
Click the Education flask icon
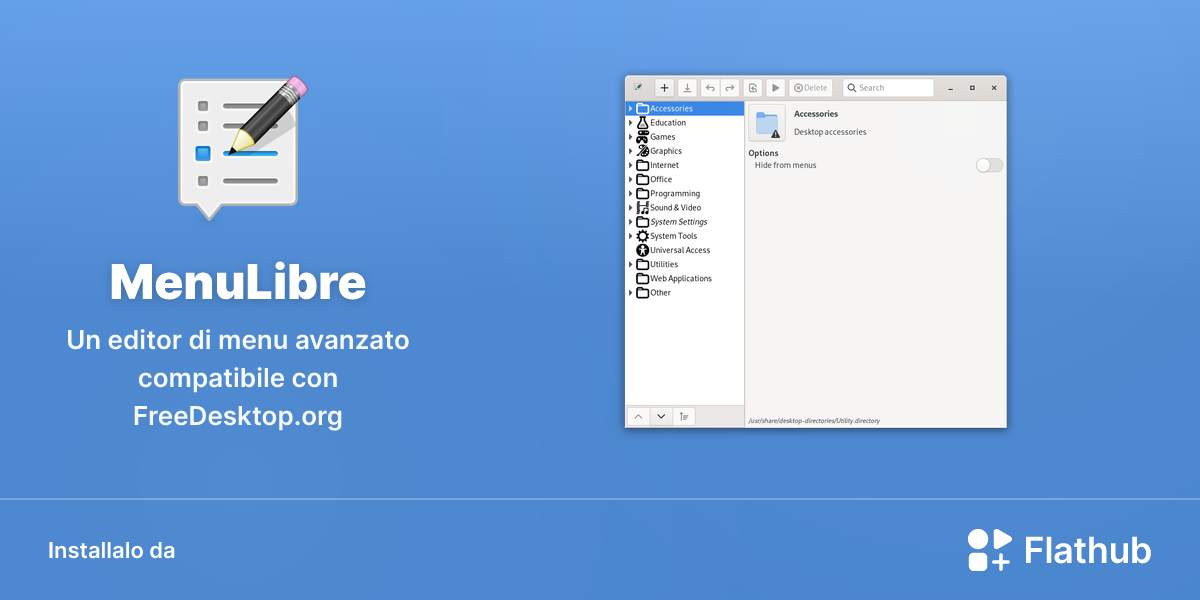(x=642, y=123)
